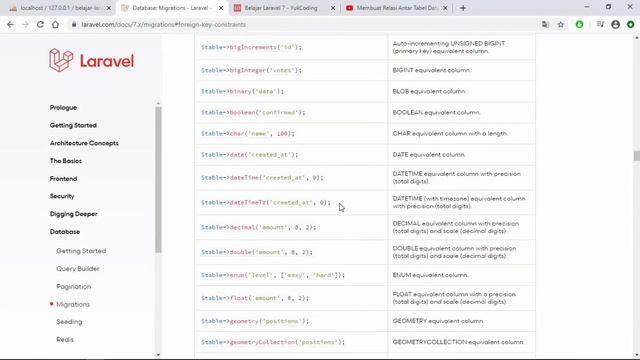This screenshot has width=640, height=360.
Task: Open Database Getting Started link
Action: pyautogui.click(x=81, y=251)
